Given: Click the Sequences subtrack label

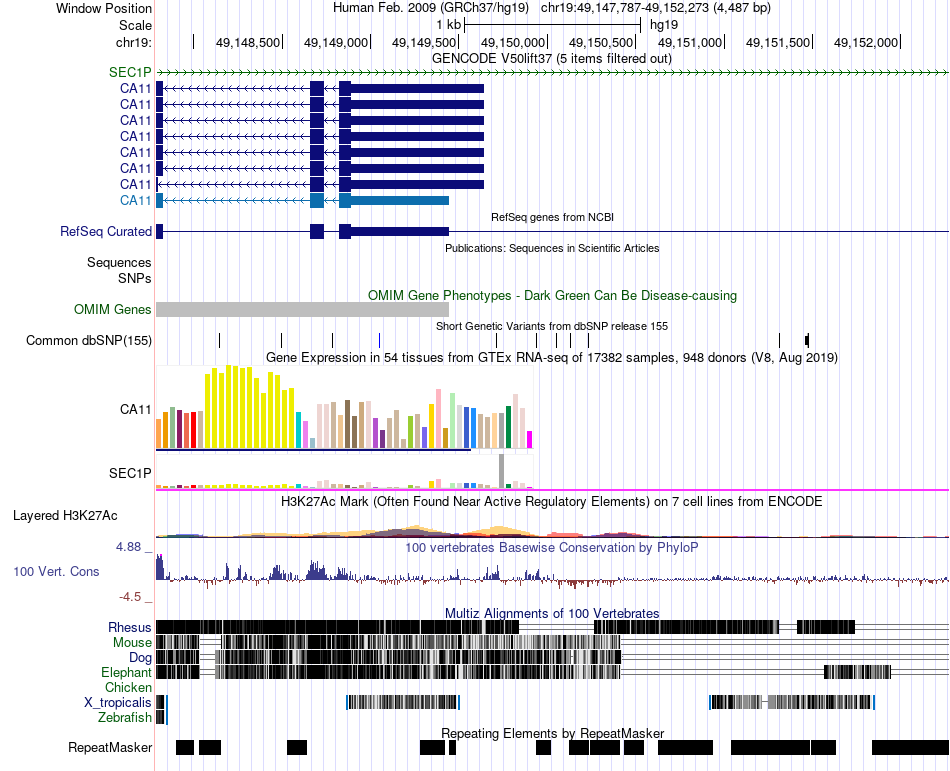Looking at the screenshot, I should [x=119, y=262].
